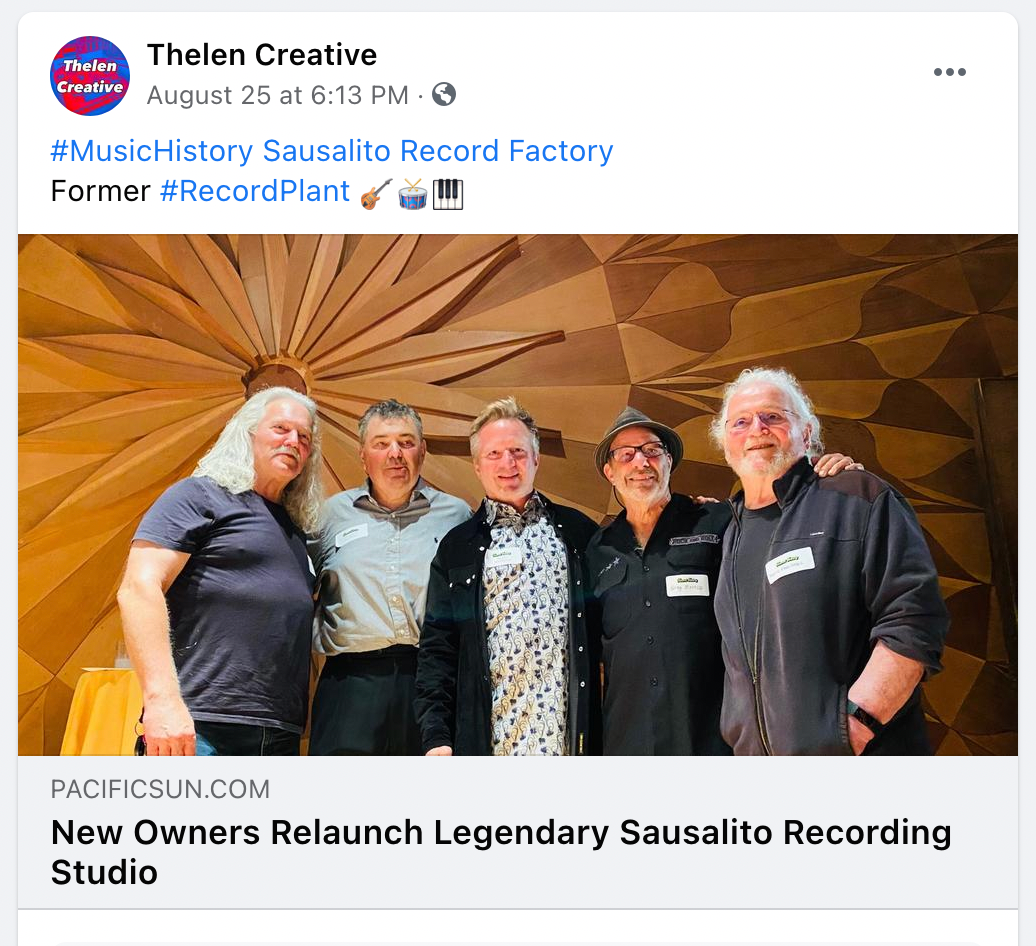Viewport: 1036px width, 946px height.
Task: Follow the #RecordPlant hashtag
Action: [x=255, y=191]
